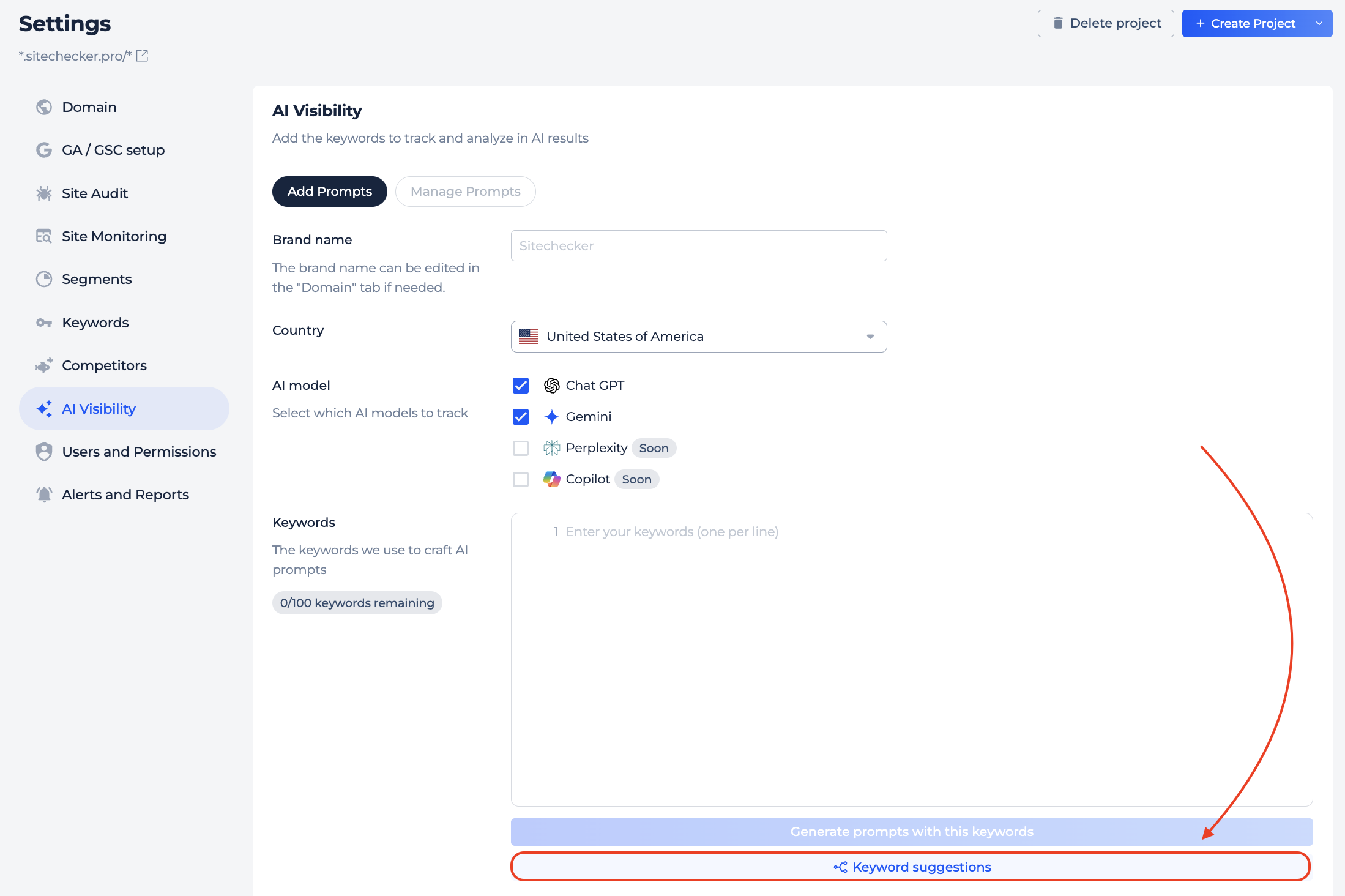Image resolution: width=1345 pixels, height=896 pixels.
Task: Enable the Copilot checkbox
Action: click(521, 479)
